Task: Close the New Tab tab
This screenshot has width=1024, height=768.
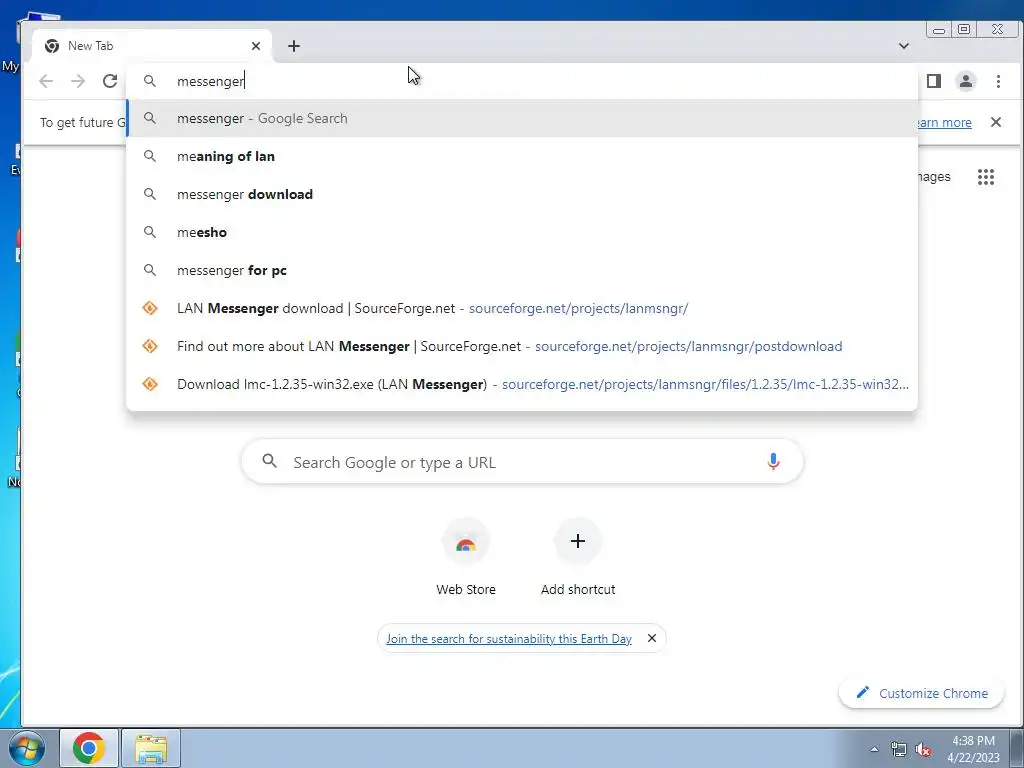Action: (x=256, y=46)
